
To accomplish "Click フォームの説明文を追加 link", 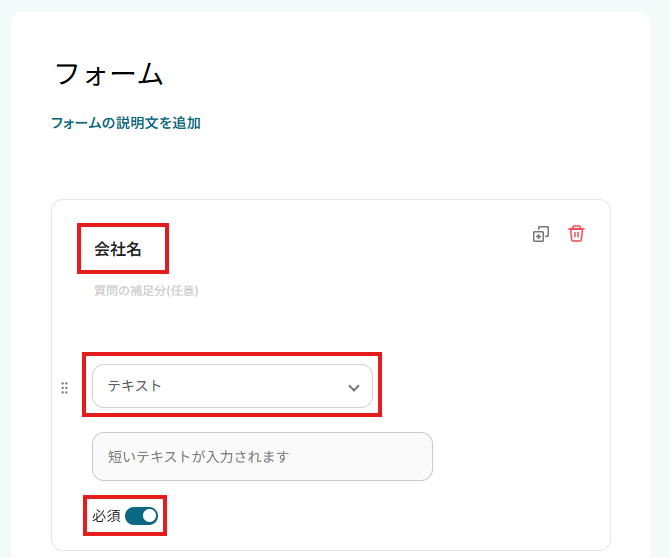I will click(x=126, y=123).
